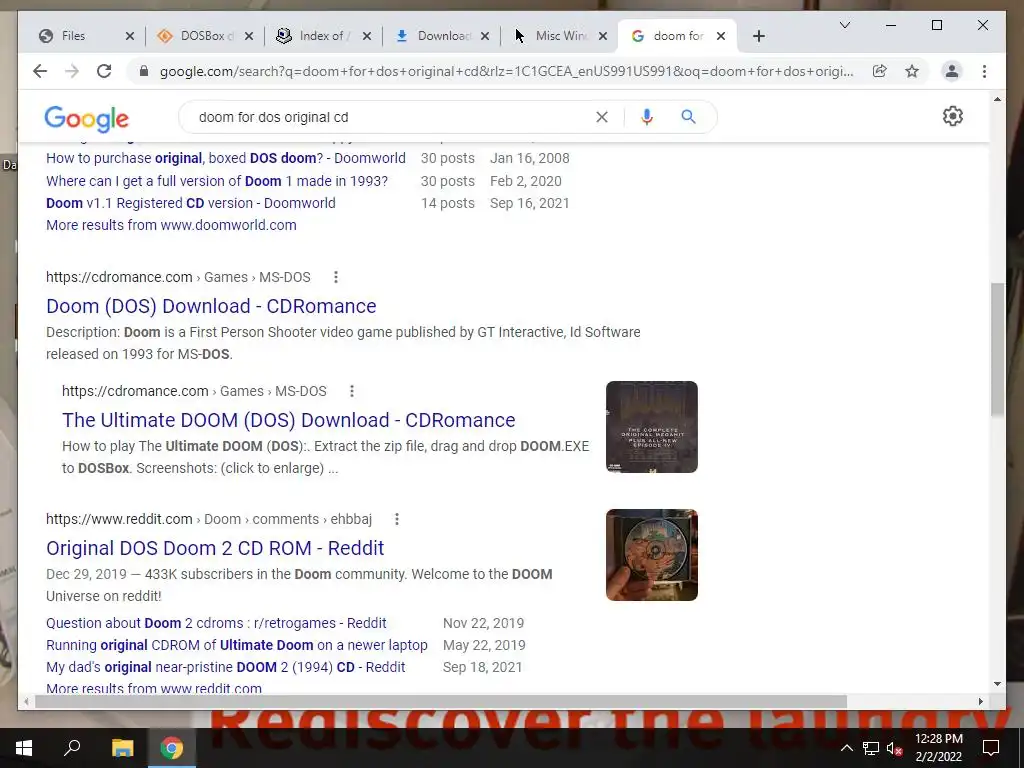Show hidden system tray icons
Viewport: 1024px width, 768px height.
846,748
